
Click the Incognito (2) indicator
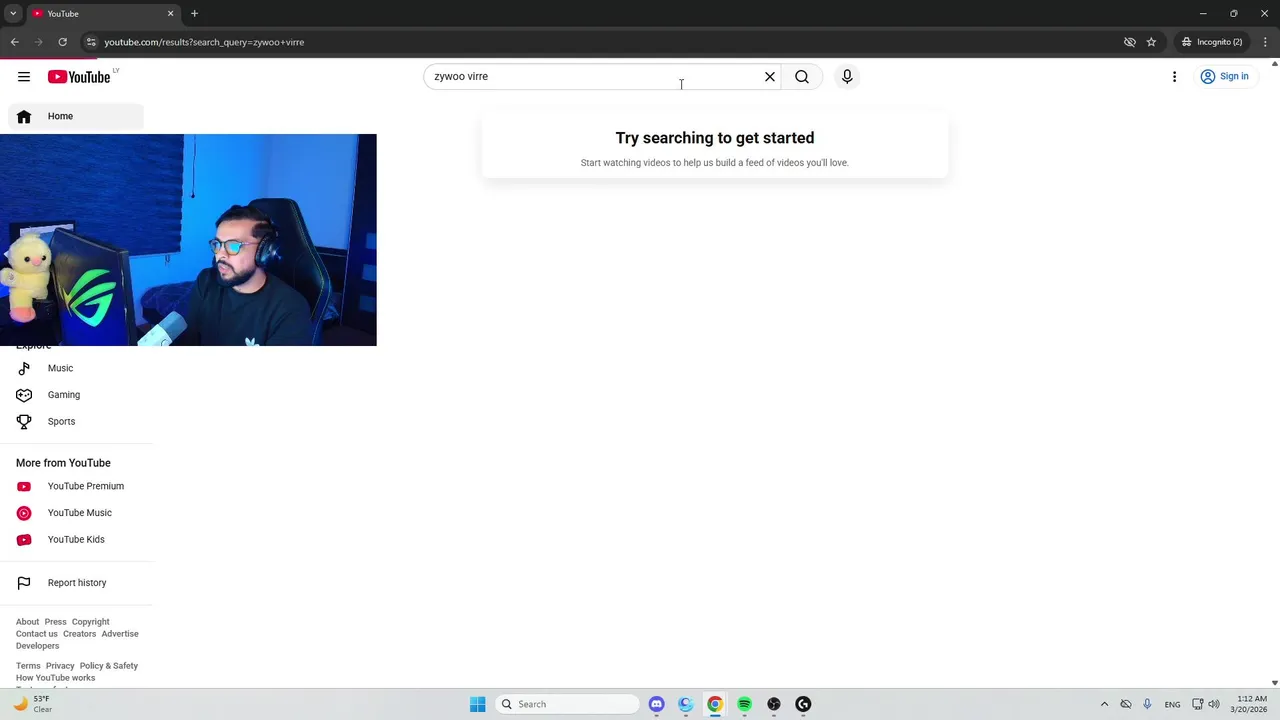pos(1212,42)
